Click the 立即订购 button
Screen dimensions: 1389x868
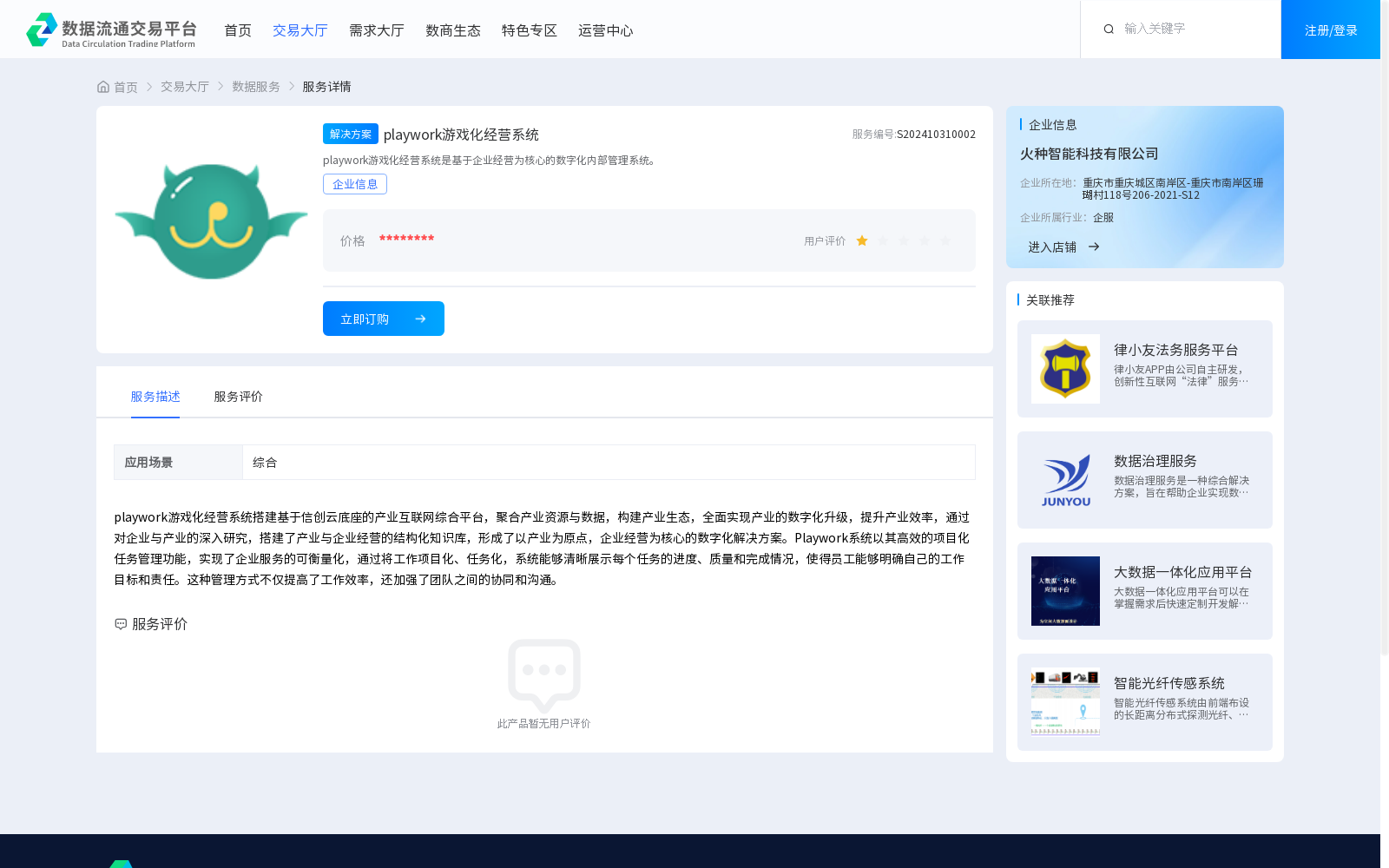click(384, 319)
